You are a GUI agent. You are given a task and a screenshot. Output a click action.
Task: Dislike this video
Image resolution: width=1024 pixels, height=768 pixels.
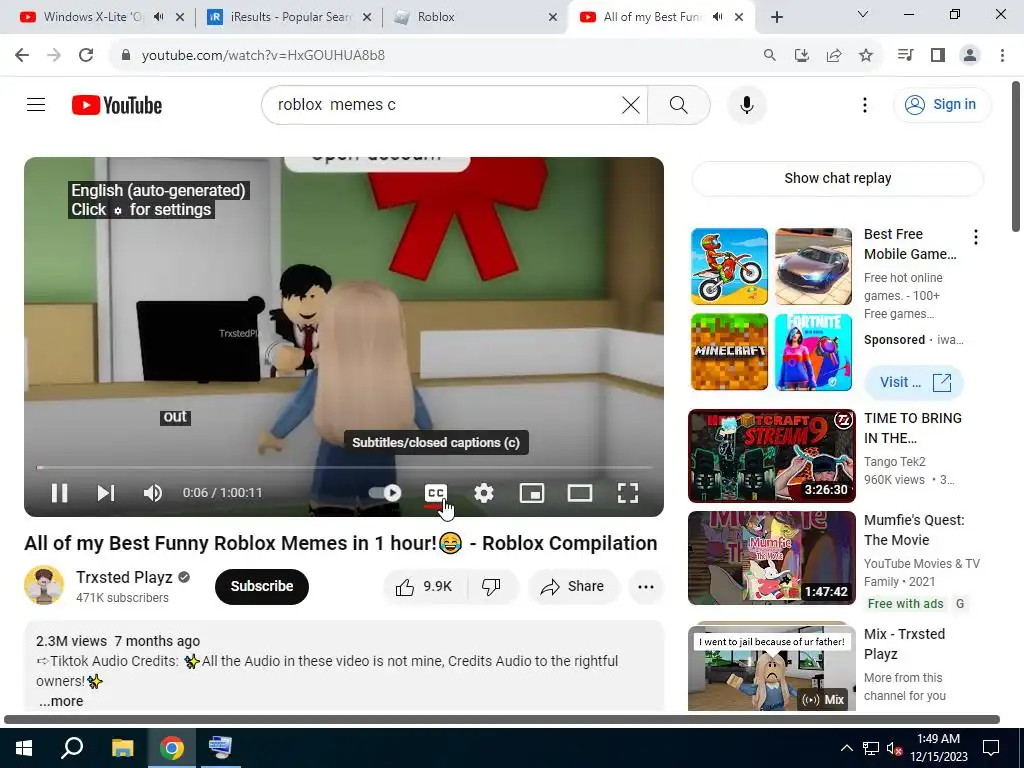point(491,586)
